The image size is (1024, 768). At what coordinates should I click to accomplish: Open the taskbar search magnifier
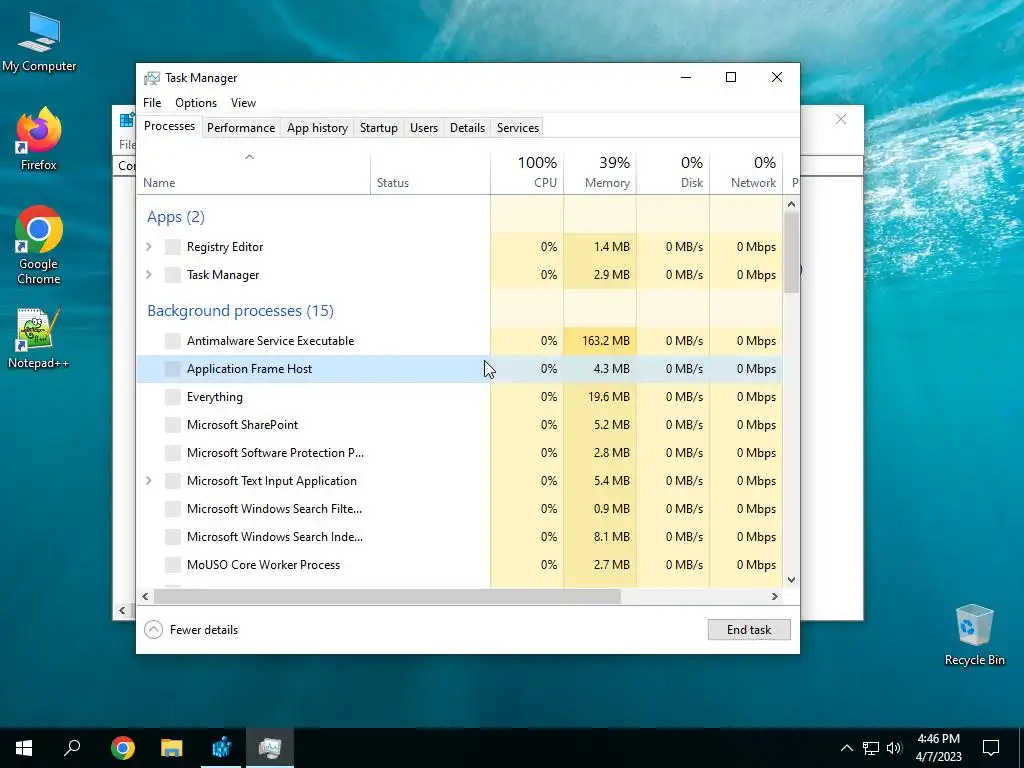tap(72, 748)
